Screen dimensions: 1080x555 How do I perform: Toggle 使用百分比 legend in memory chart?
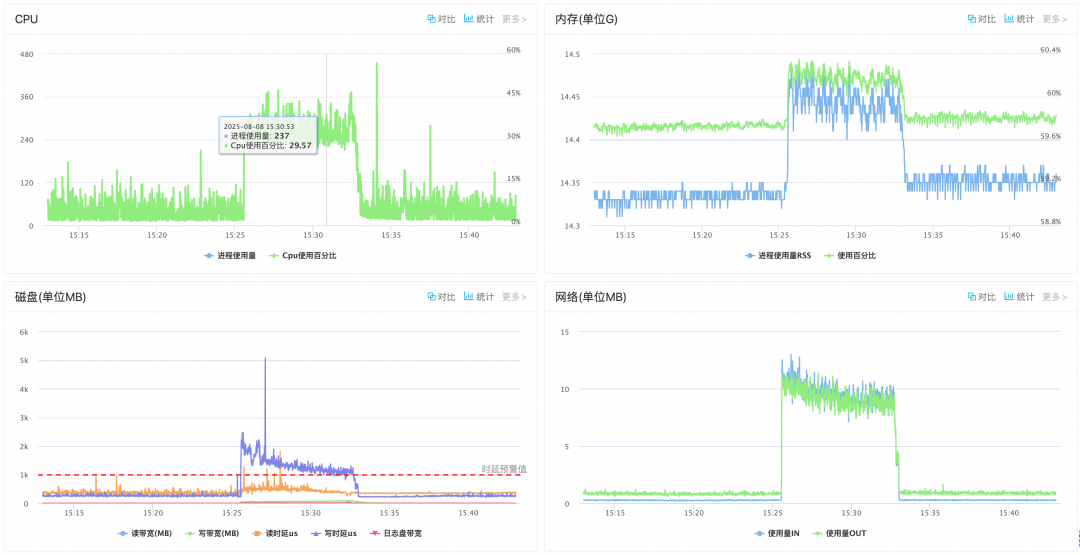(x=850, y=255)
